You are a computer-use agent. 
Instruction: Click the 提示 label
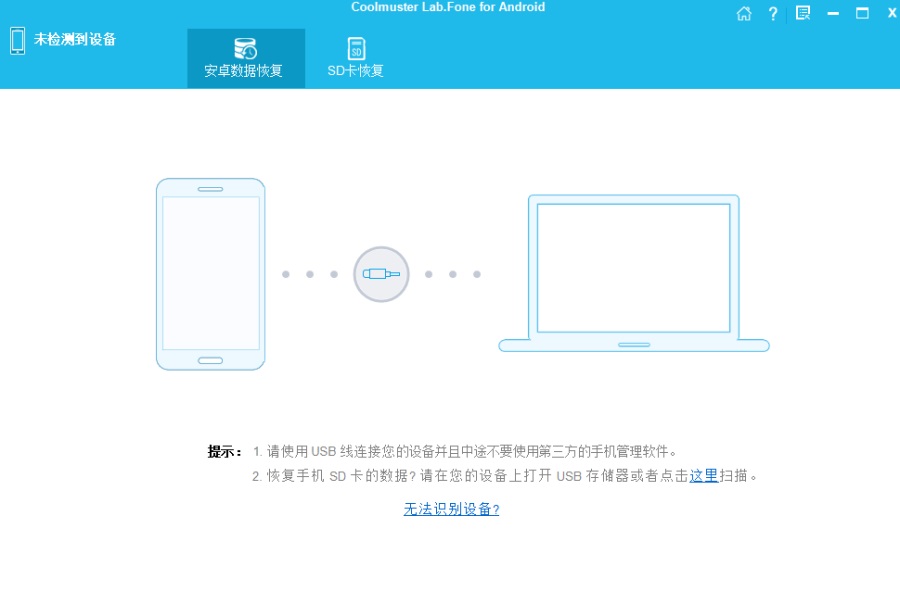(224, 452)
